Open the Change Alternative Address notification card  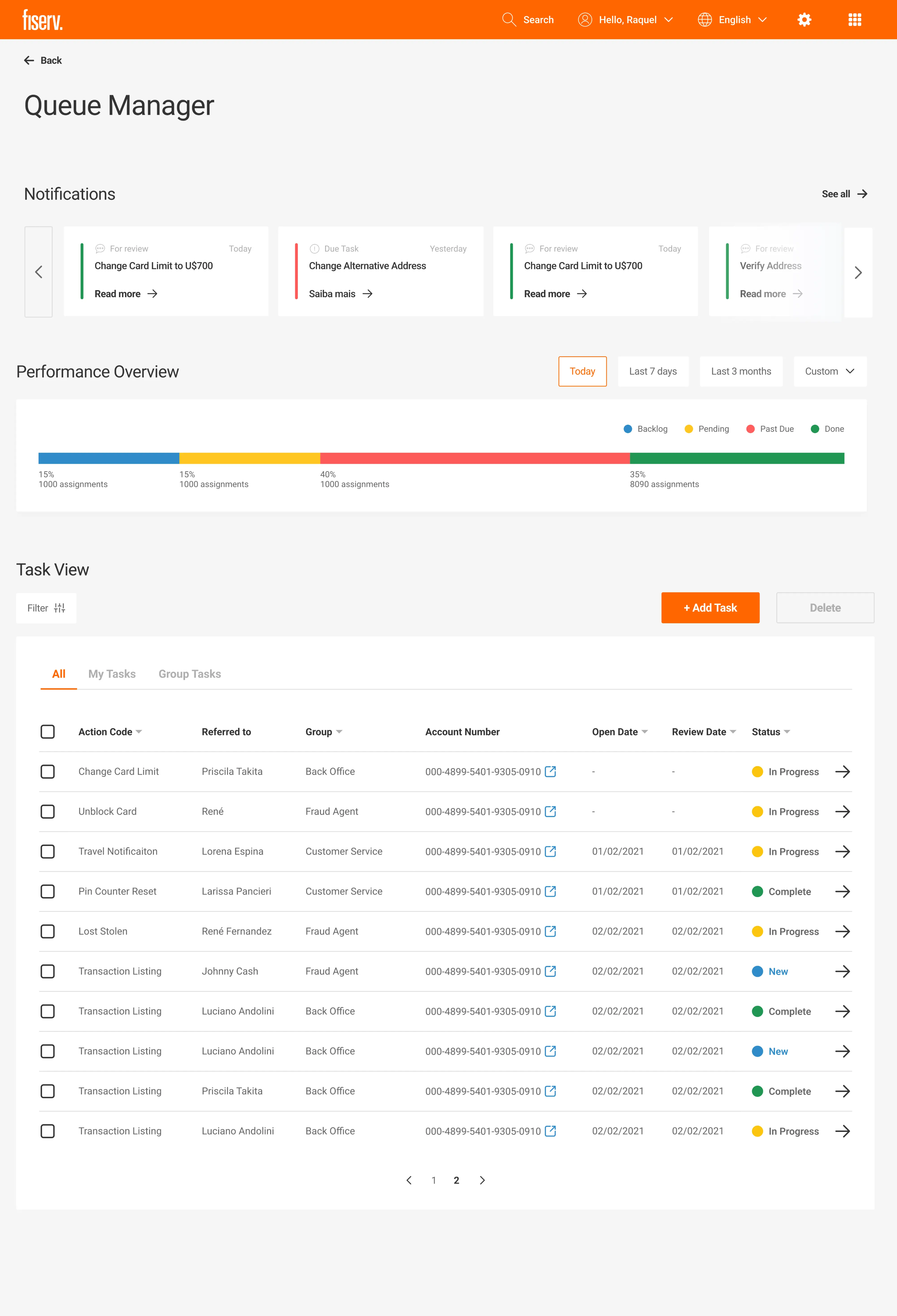pyautogui.click(x=380, y=271)
